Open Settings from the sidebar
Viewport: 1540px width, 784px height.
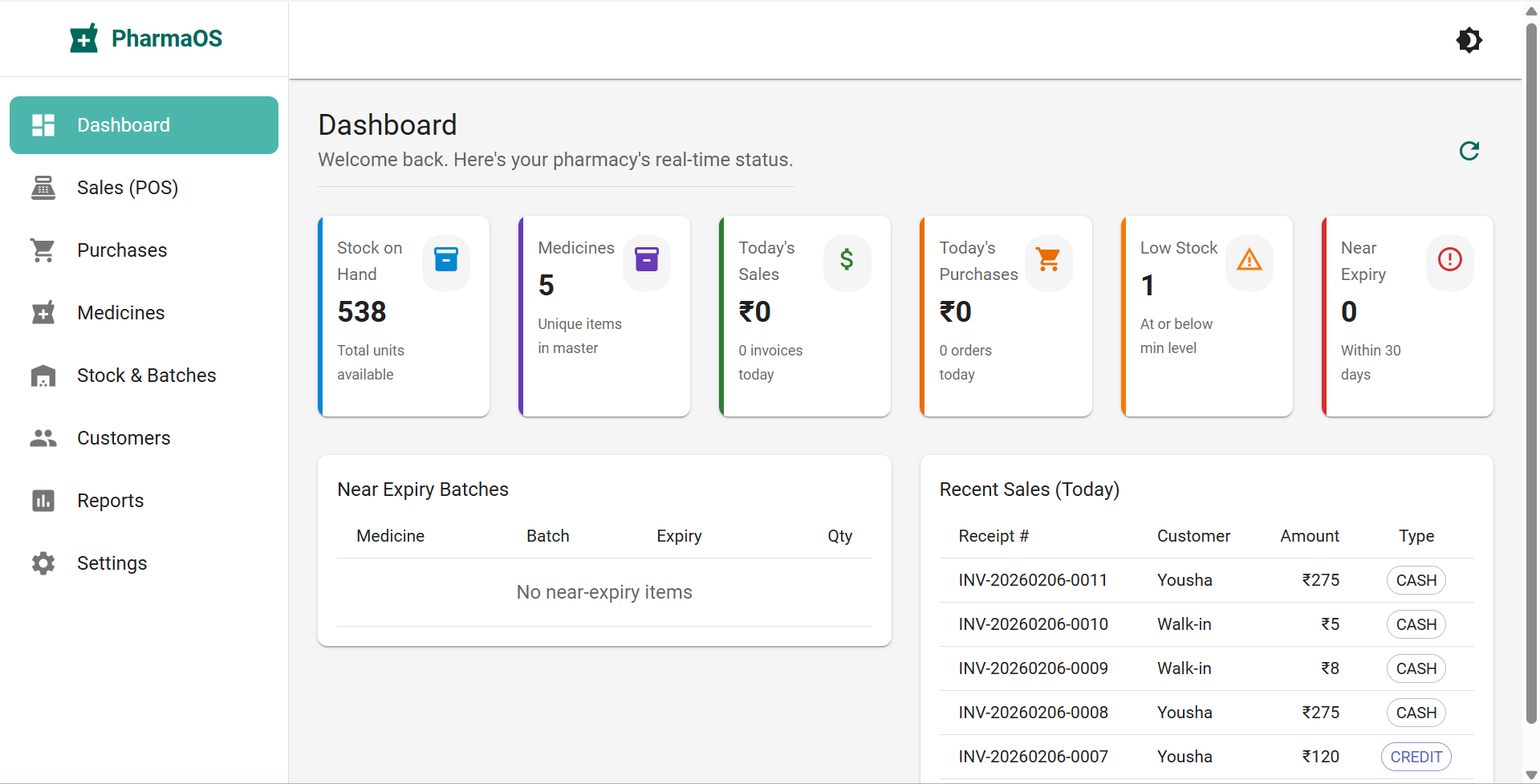(x=112, y=563)
